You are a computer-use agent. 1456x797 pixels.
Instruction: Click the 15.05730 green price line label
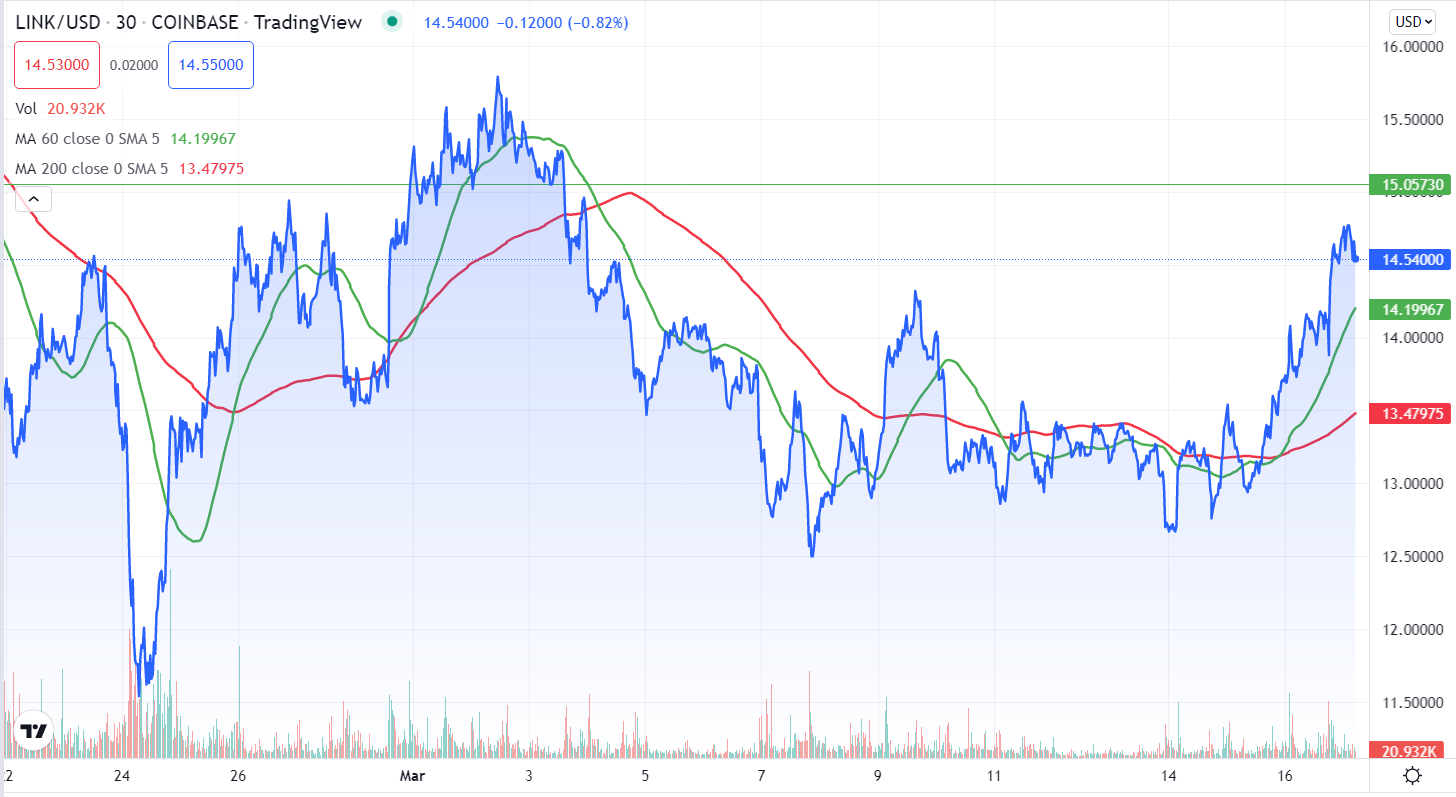tap(1410, 185)
